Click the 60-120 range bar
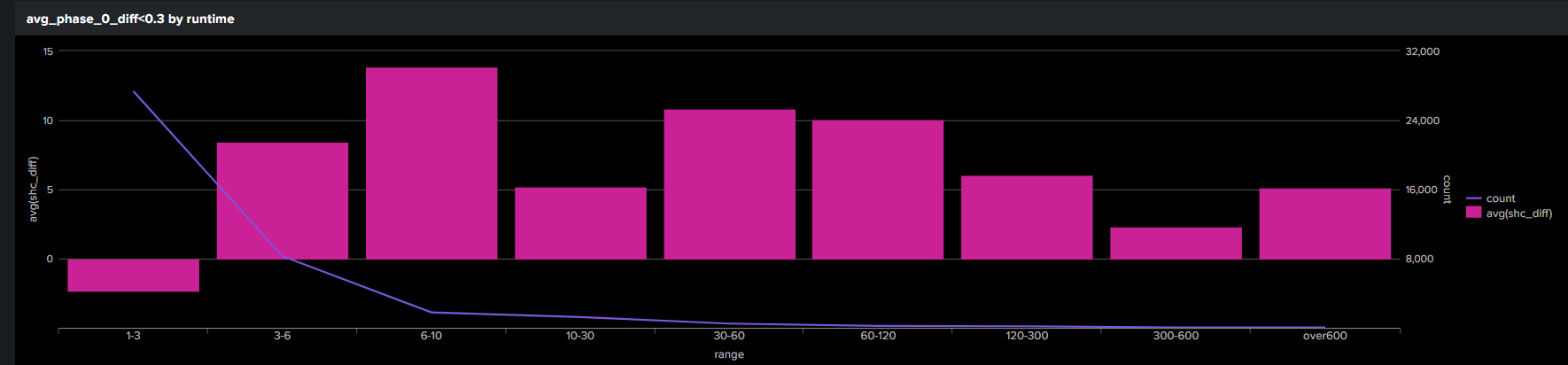 (x=878, y=190)
